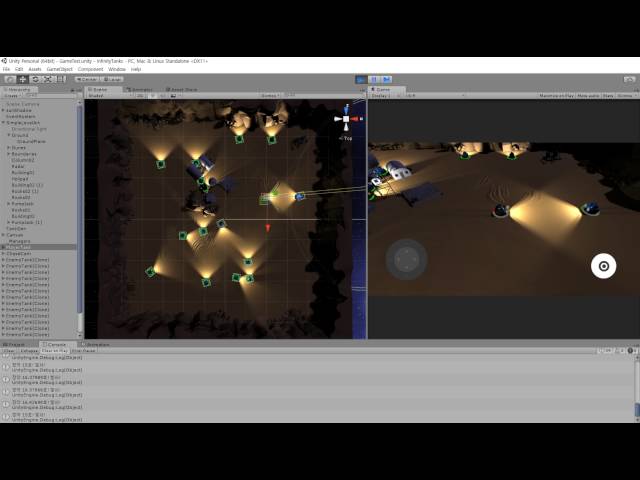Select the Scale tool in toolbar
Viewport: 640px width, 480px height.
click(47, 79)
